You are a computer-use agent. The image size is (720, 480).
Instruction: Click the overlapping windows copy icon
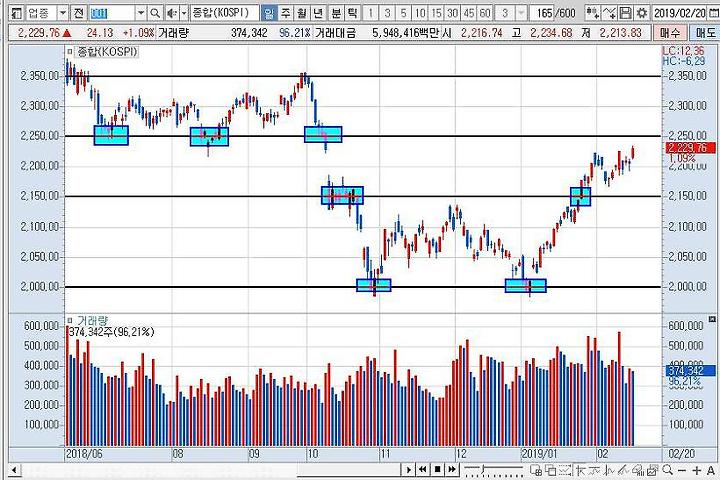pyautogui.click(x=551, y=470)
